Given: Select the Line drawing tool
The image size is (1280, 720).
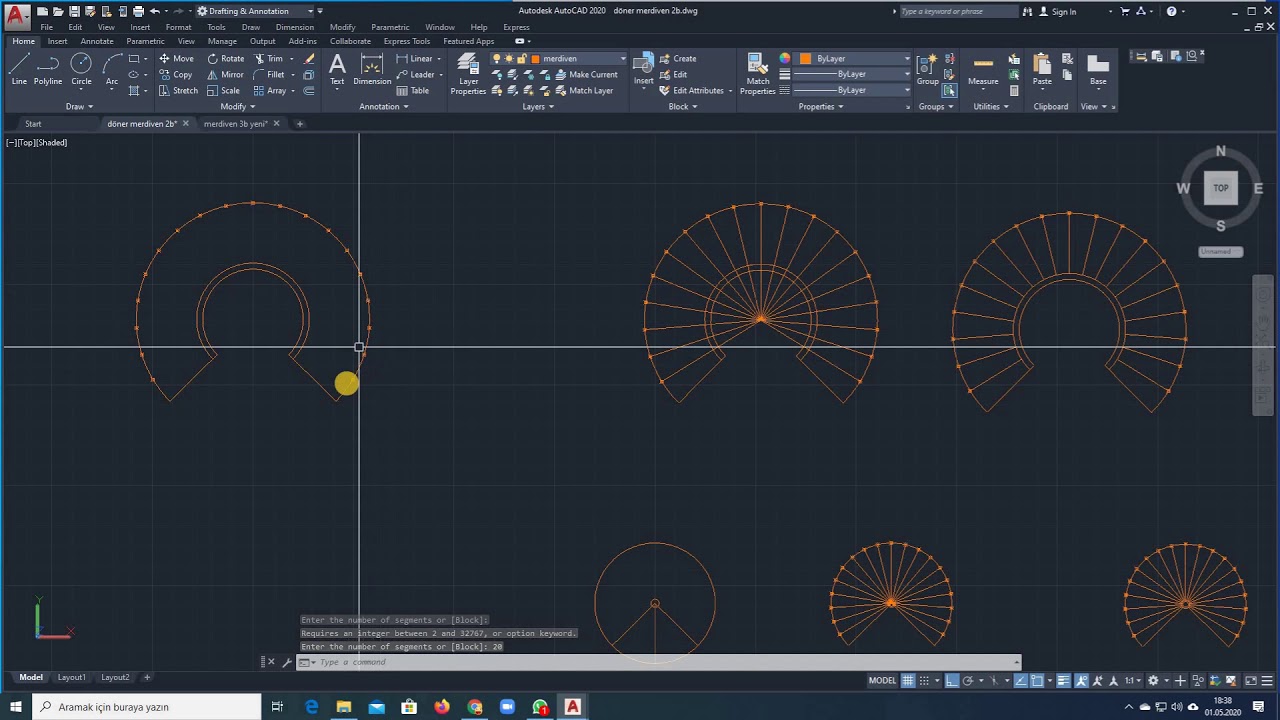Looking at the screenshot, I should (x=19, y=70).
